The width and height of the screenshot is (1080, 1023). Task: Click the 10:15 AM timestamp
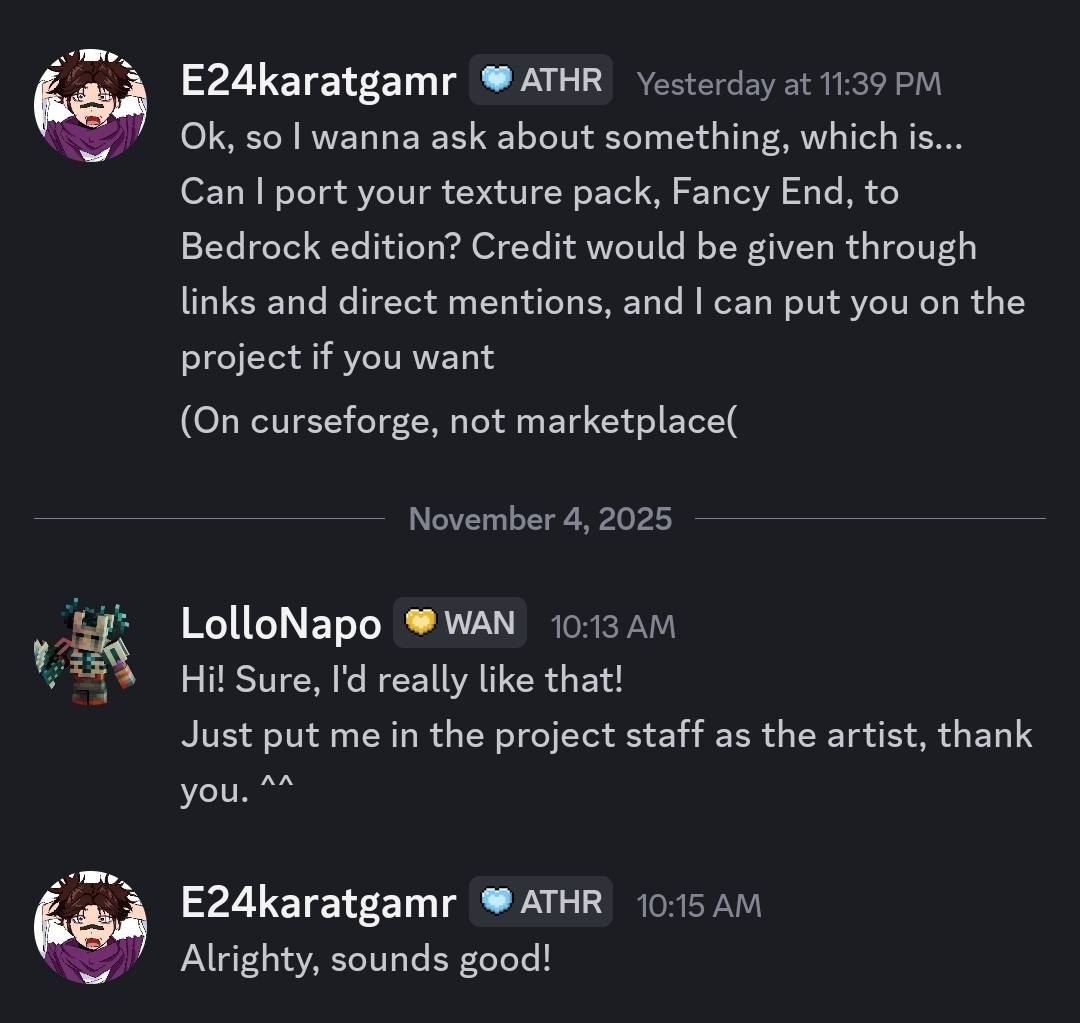point(699,906)
